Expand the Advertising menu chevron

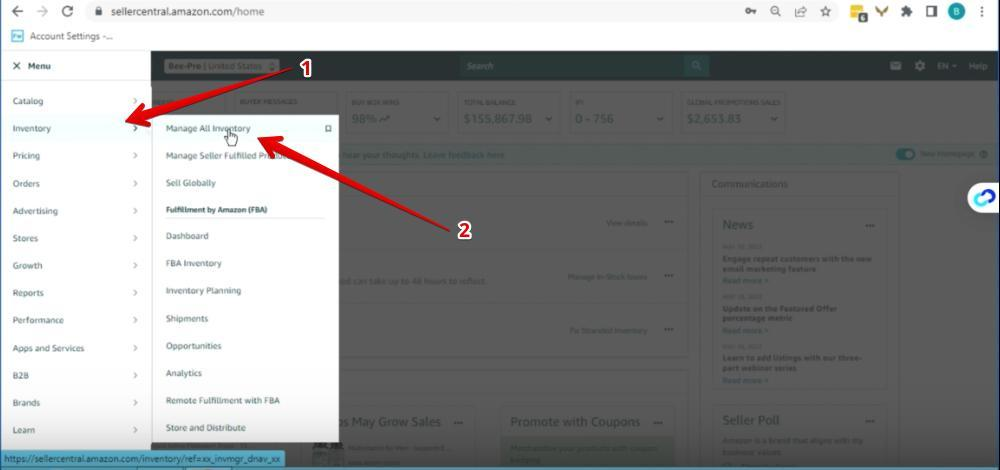click(135, 210)
